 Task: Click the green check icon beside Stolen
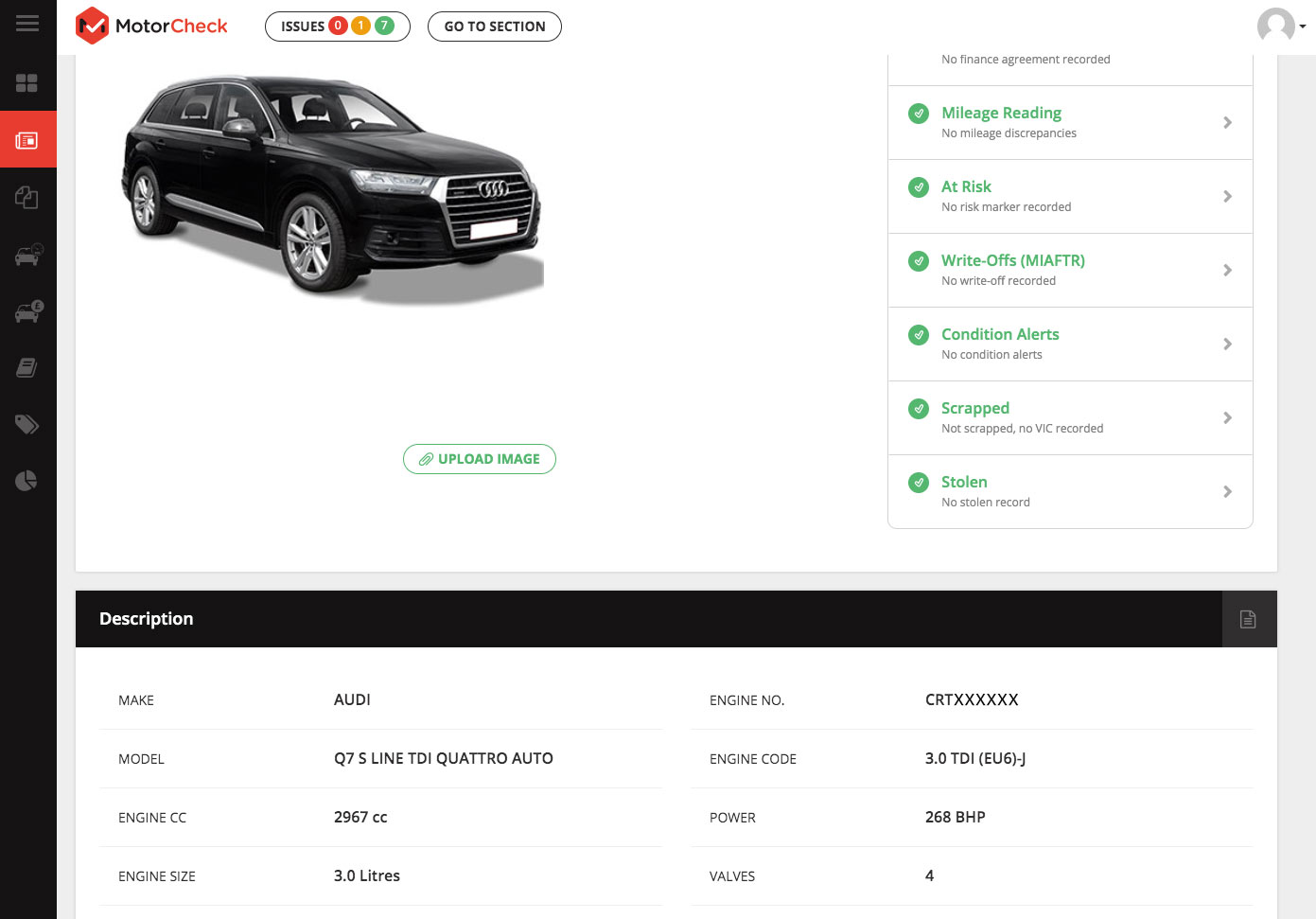pyautogui.click(x=919, y=483)
